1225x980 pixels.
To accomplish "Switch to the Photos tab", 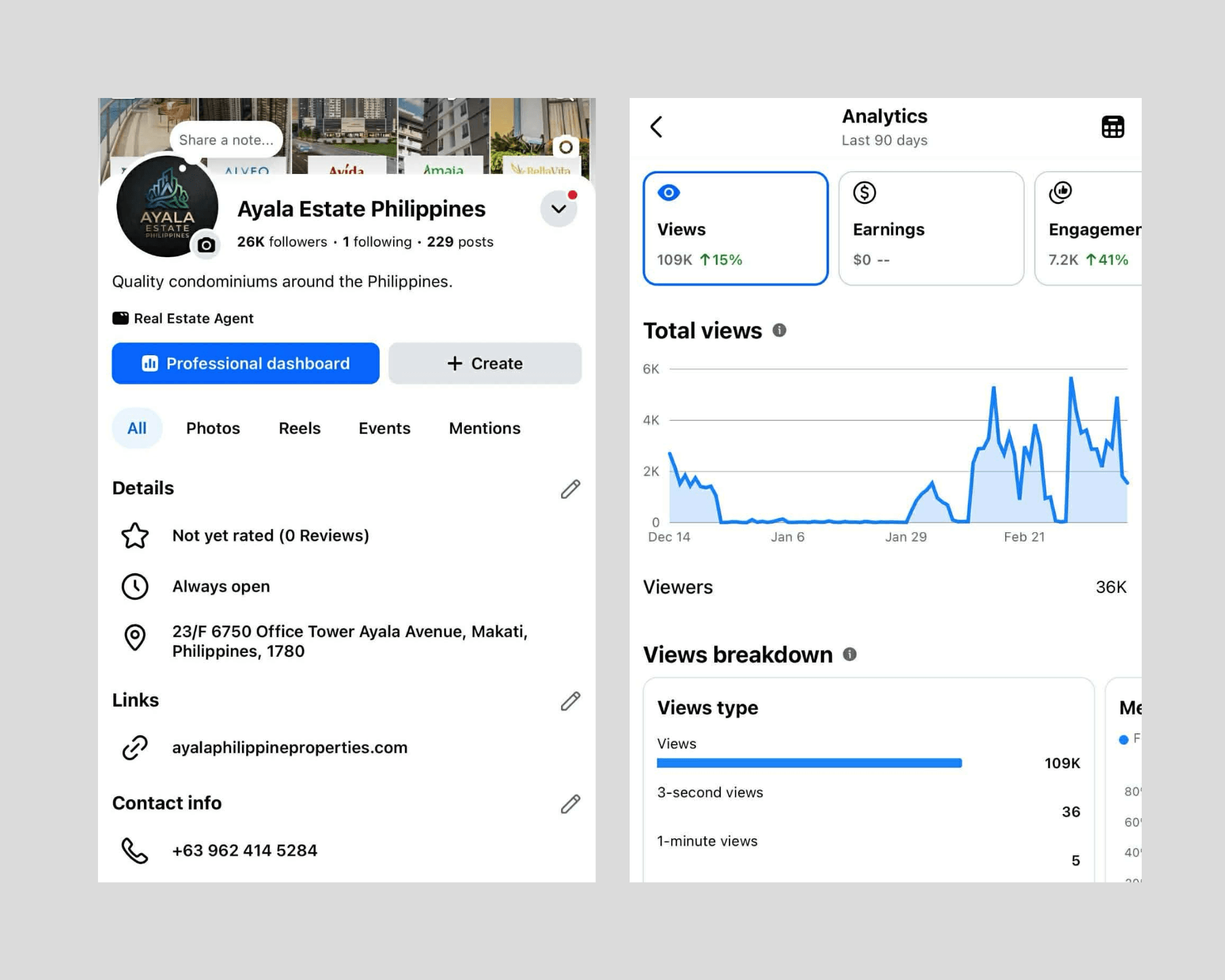I will [x=213, y=428].
